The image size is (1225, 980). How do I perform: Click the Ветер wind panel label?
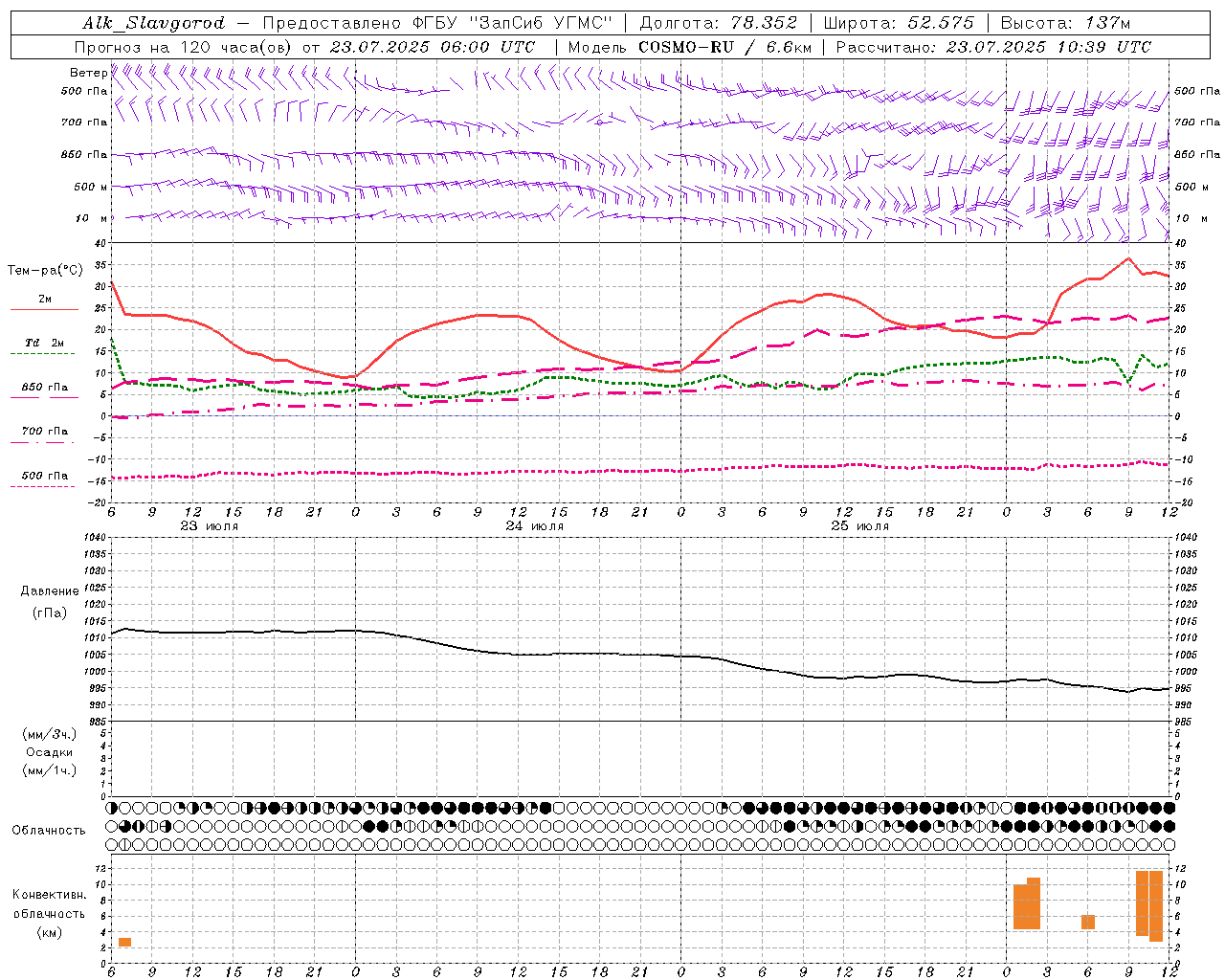pos(88,73)
